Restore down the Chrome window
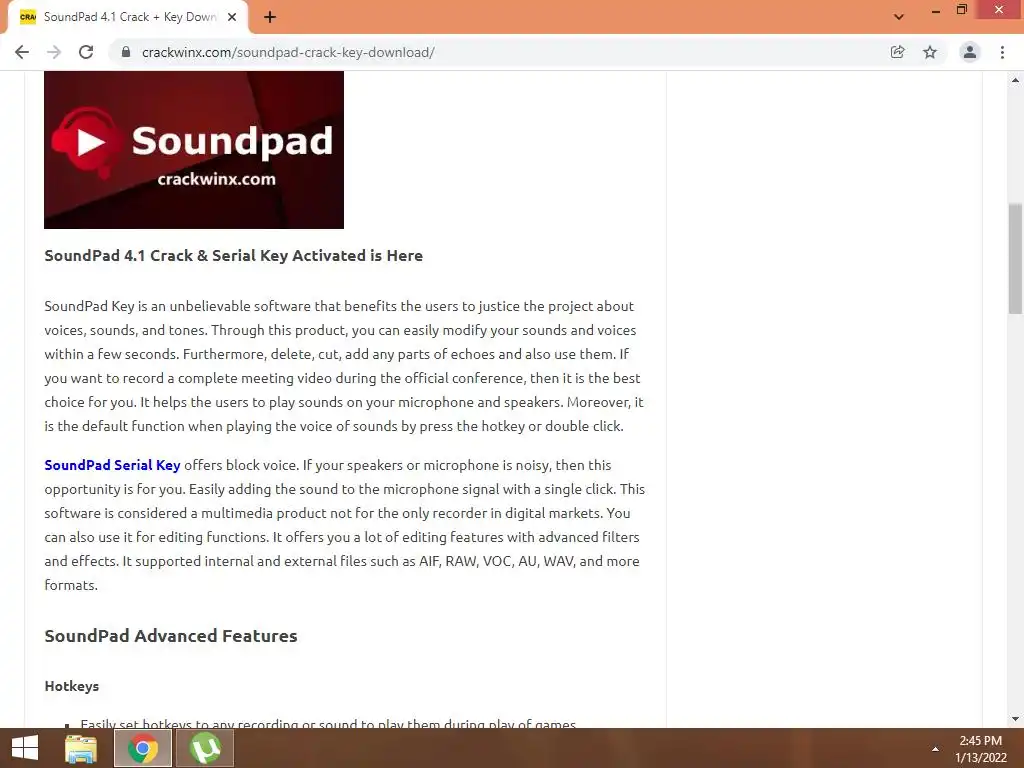This screenshot has height=768, width=1024. click(x=962, y=10)
